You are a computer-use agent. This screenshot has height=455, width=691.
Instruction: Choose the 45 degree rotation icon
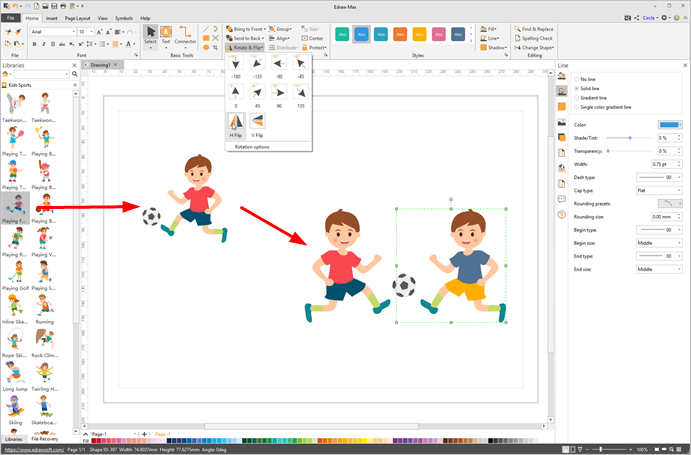257,92
